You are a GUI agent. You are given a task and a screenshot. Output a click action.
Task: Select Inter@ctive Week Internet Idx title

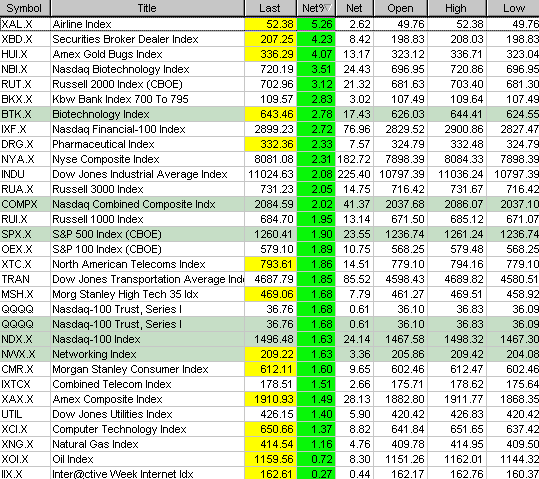pyautogui.click(x=123, y=474)
